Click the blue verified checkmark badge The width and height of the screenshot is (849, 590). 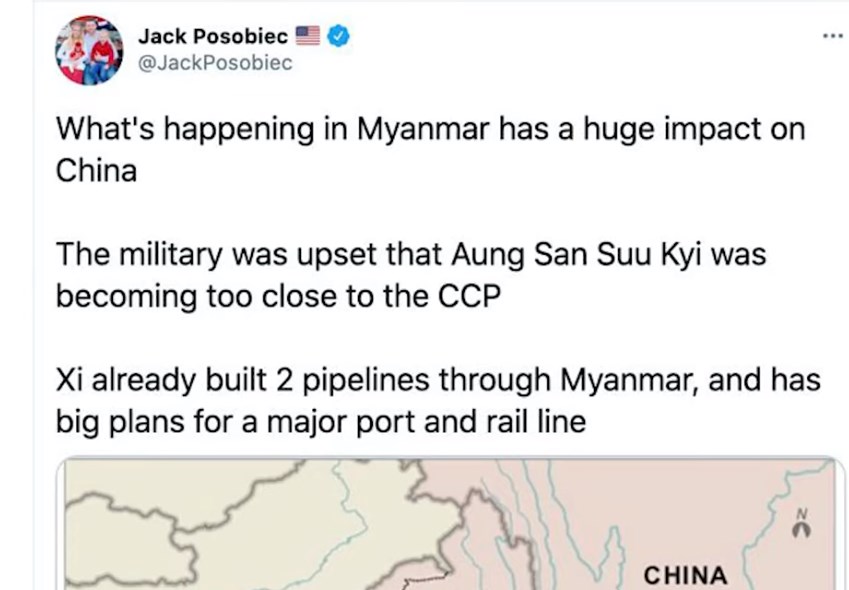pyautogui.click(x=337, y=37)
